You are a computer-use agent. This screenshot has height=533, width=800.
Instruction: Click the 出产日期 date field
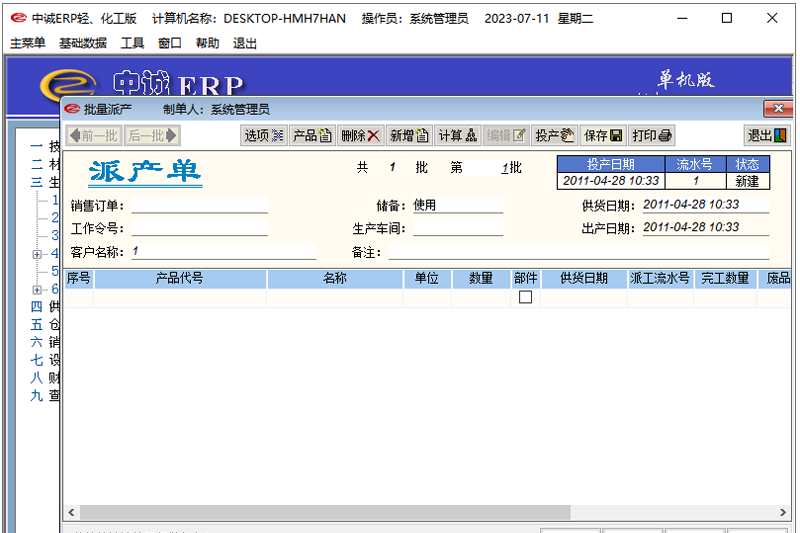click(706, 228)
